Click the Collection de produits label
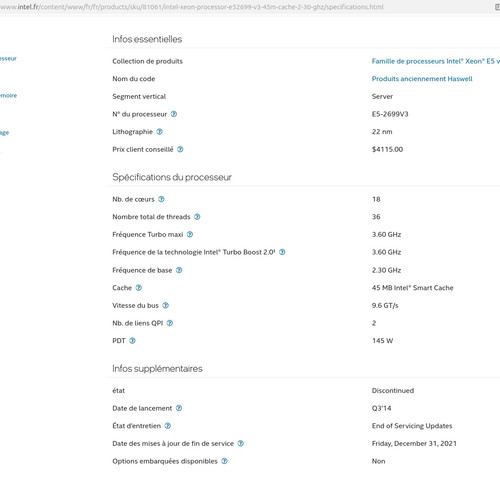500x482 pixels. [147, 61]
